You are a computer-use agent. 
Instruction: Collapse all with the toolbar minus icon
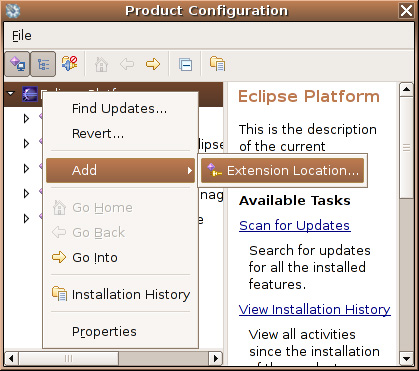tap(185, 64)
